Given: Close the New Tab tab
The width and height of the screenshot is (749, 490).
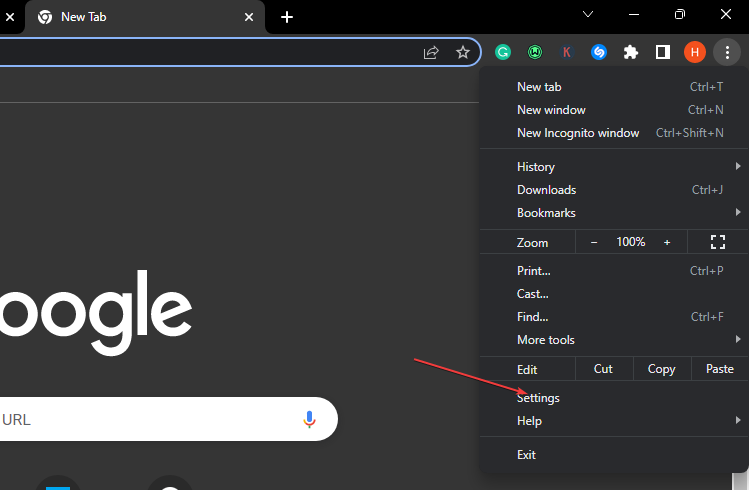Looking at the screenshot, I should click(249, 17).
